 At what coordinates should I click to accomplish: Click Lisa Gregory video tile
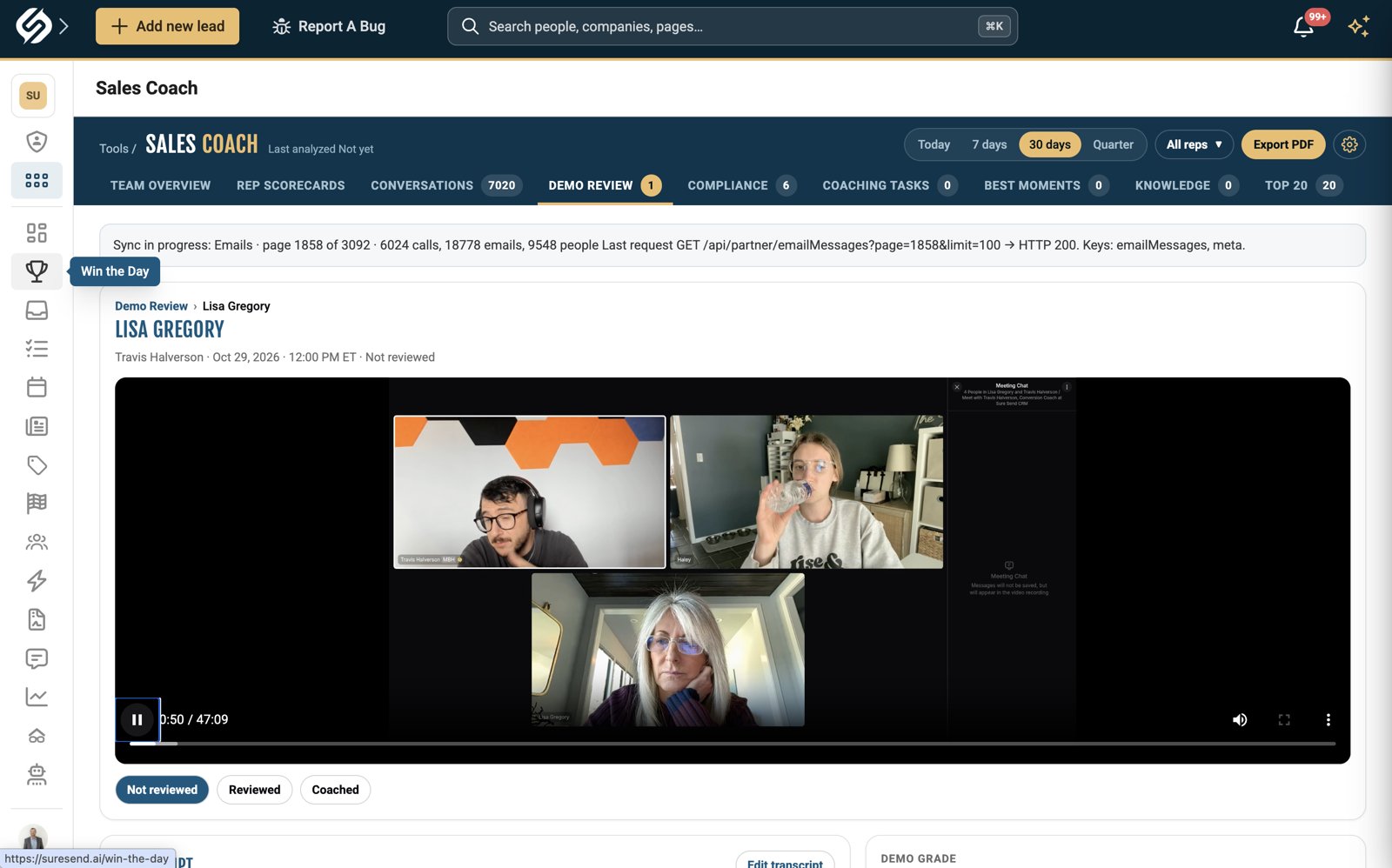point(668,650)
